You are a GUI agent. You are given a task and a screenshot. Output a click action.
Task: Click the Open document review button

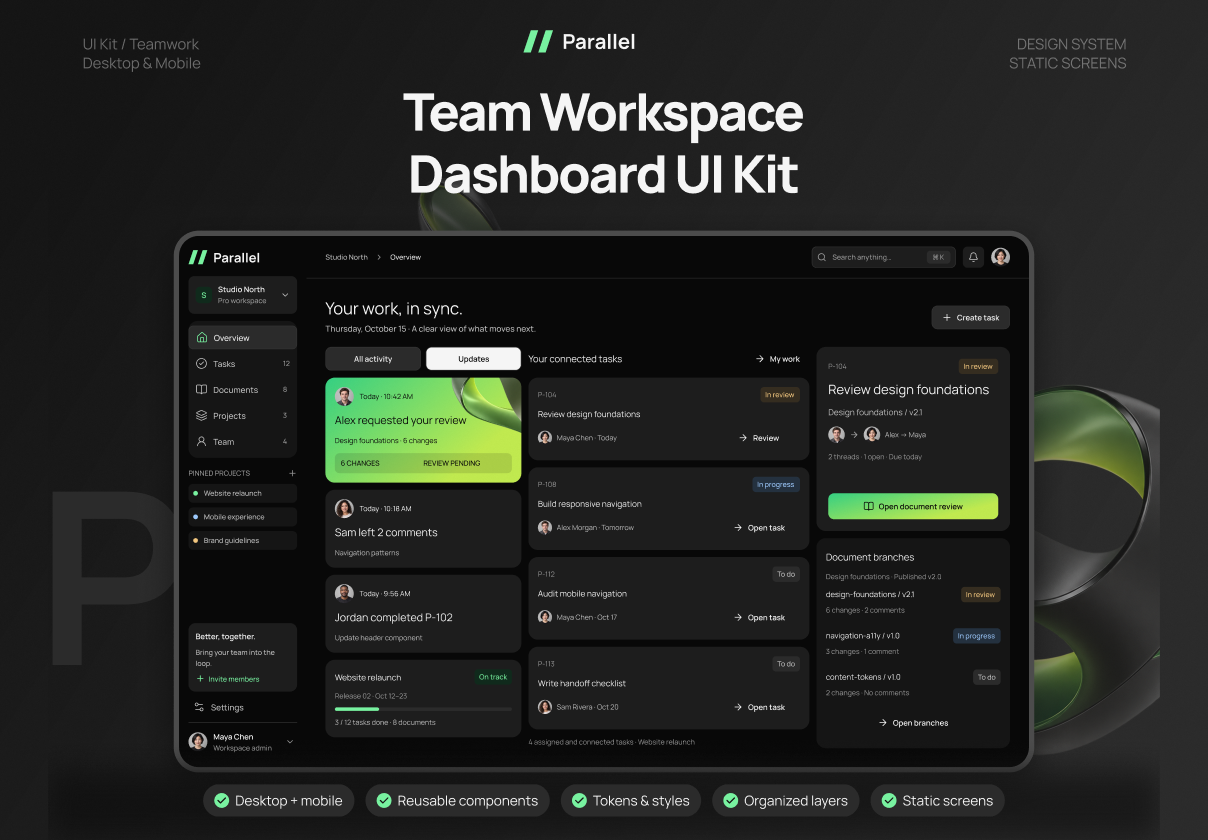[x=913, y=506]
